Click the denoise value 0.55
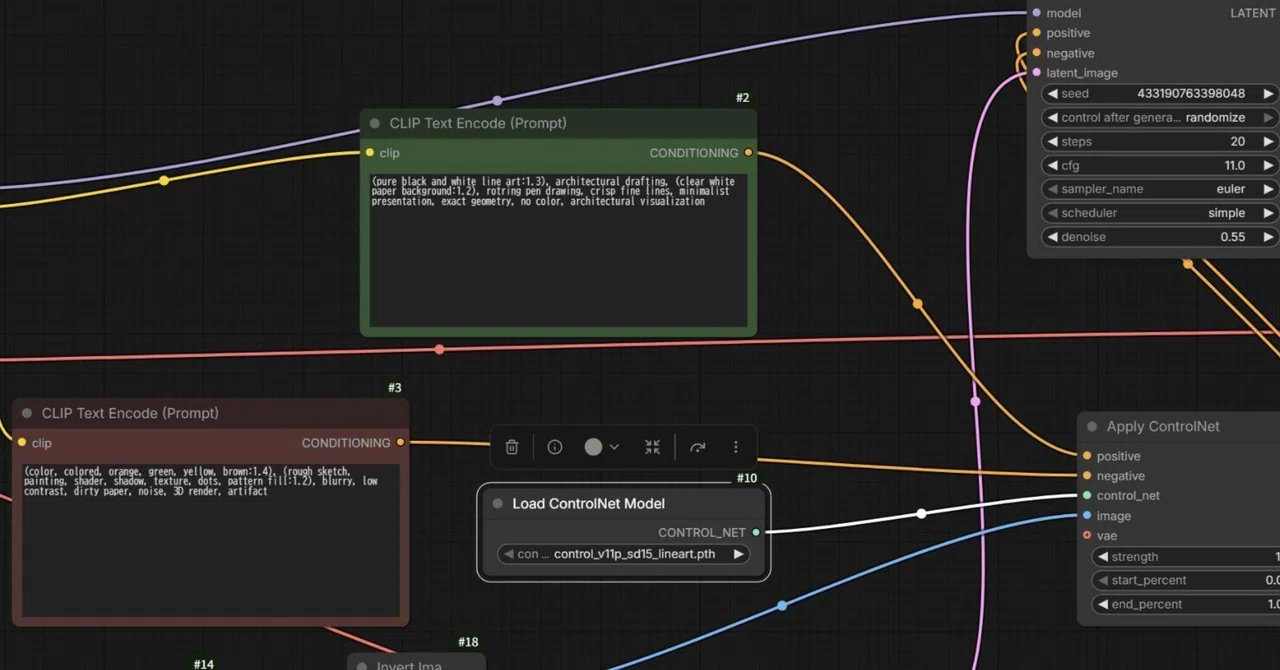The width and height of the screenshot is (1280, 670). click(x=1233, y=237)
